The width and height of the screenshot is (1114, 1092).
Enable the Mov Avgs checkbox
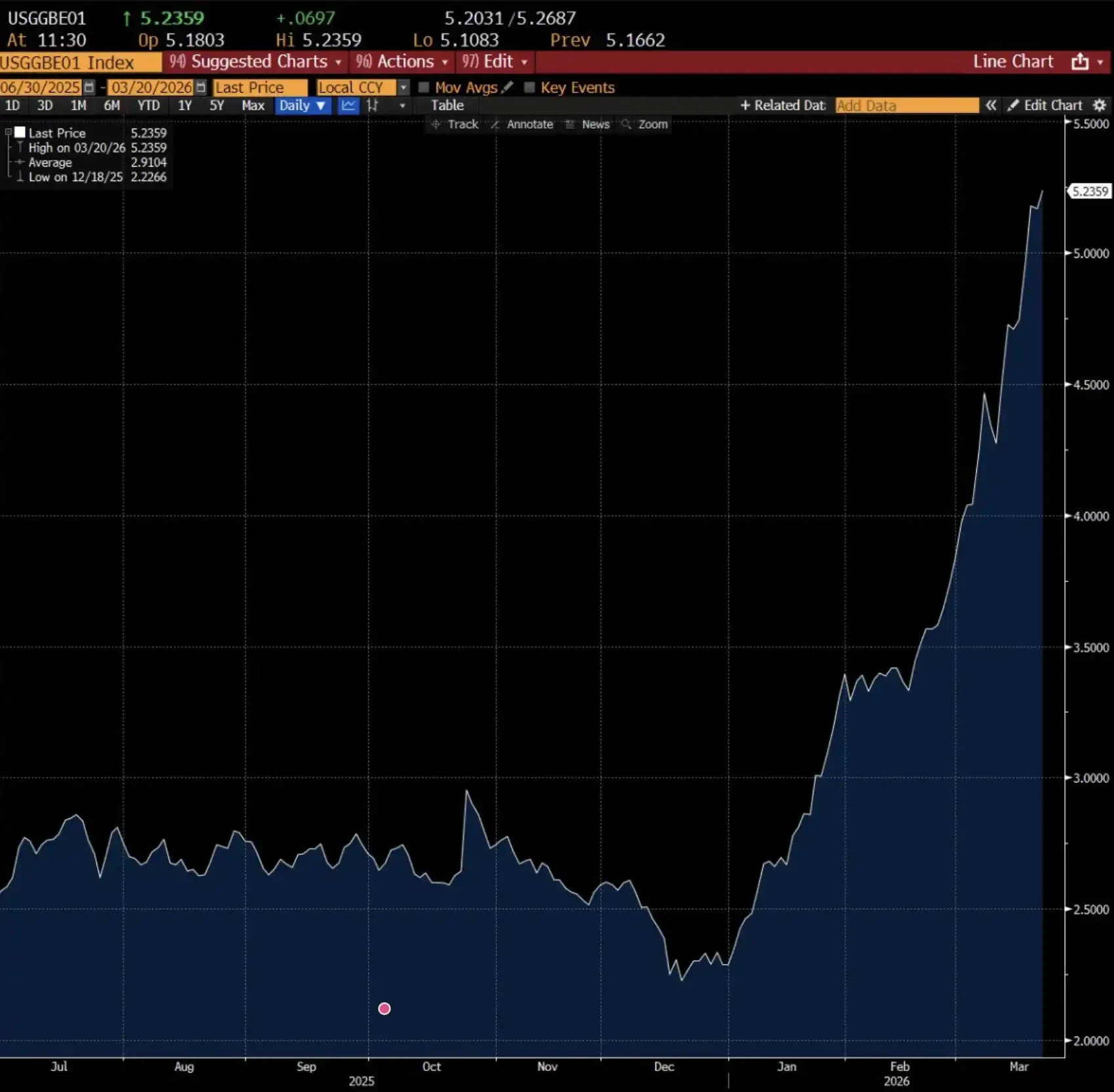(424, 87)
